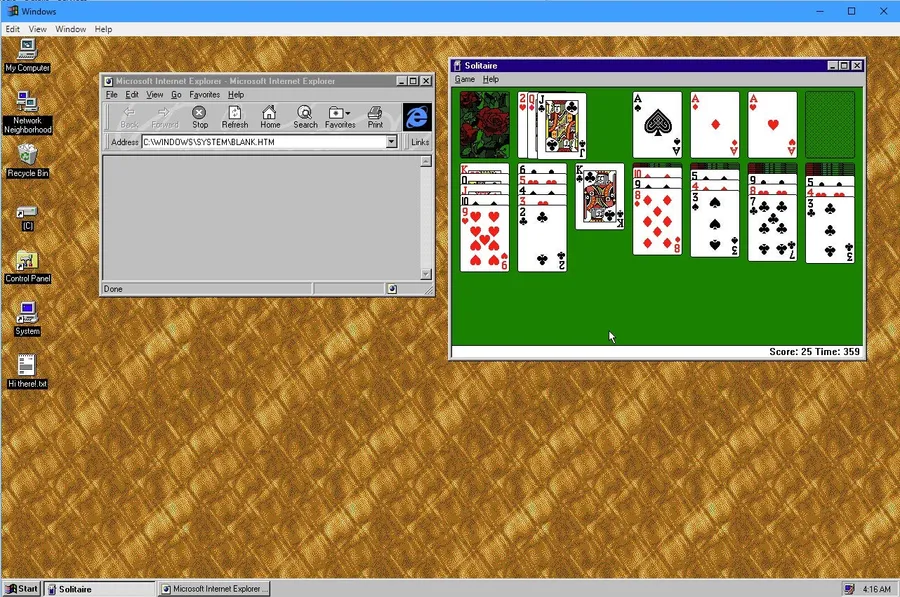Click the Print toolbar button
Viewport: 900px width, 597px height.
pyautogui.click(x=375, y=117)
